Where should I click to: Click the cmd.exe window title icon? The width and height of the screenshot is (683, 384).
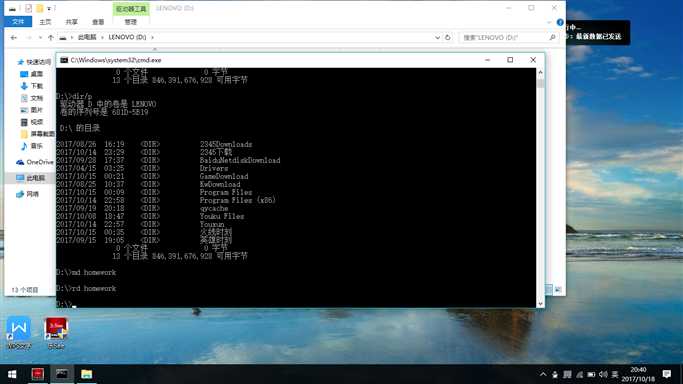pyautogui.click(x=64, y=60)
